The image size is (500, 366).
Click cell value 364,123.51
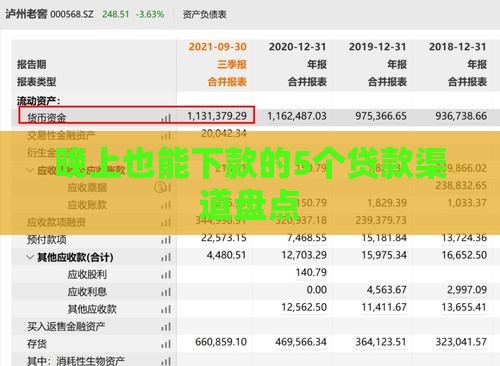(x=381, y=342)
